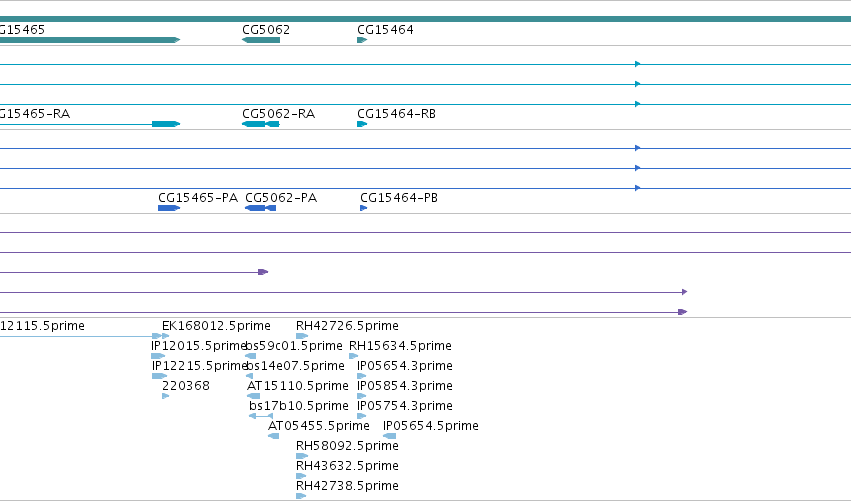
Task: Select the CG5062-RA transcript label
Action: coord(278,114)
